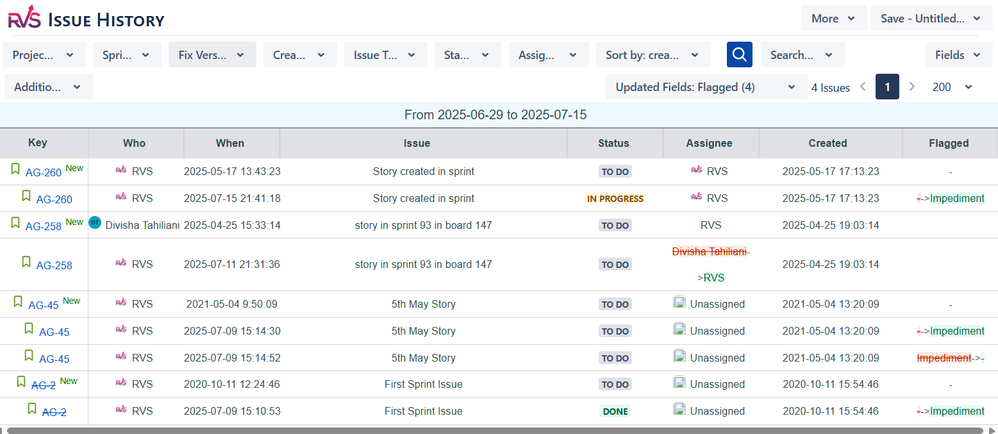998x434 pixels.
Task: Click bookmark icon beside AG-258 New
Action: tap(16, 222)
